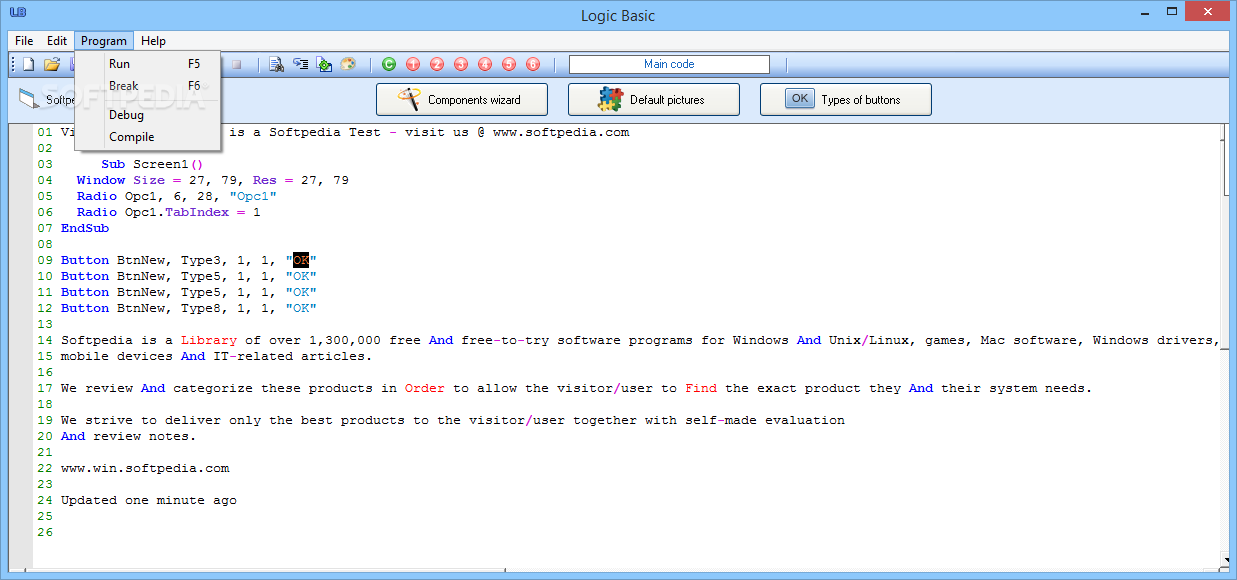Image resolution: width=1237 pixels, height=580 pixels.
Task: Click www.softpedia.com on line 01
Action: tap(561, 132)
